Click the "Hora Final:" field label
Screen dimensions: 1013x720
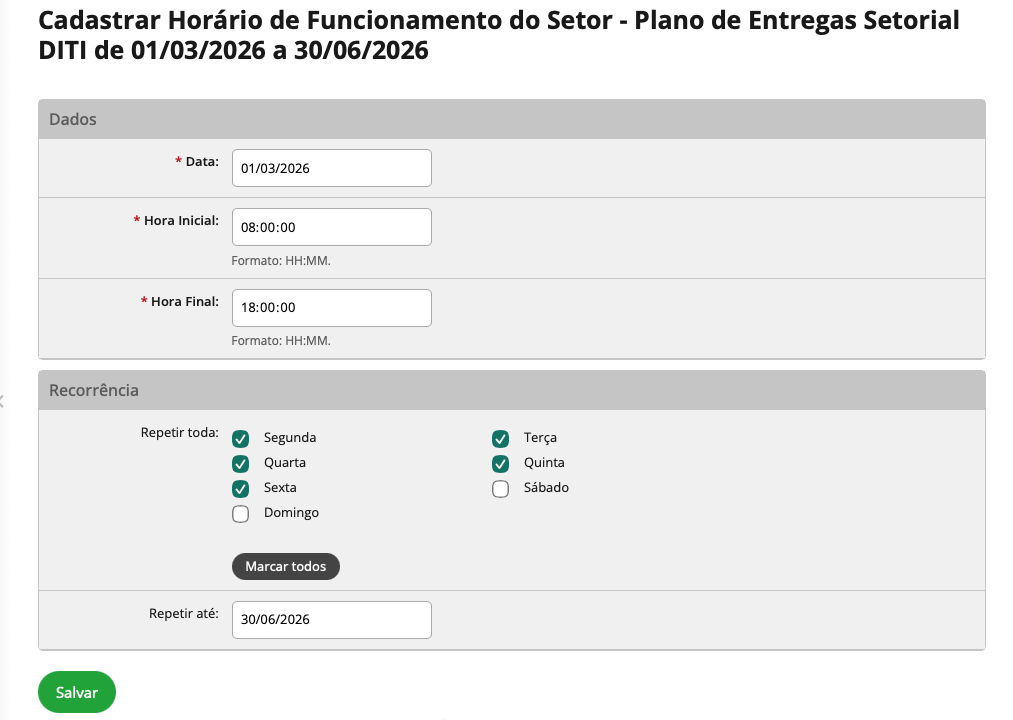[185, 301]
